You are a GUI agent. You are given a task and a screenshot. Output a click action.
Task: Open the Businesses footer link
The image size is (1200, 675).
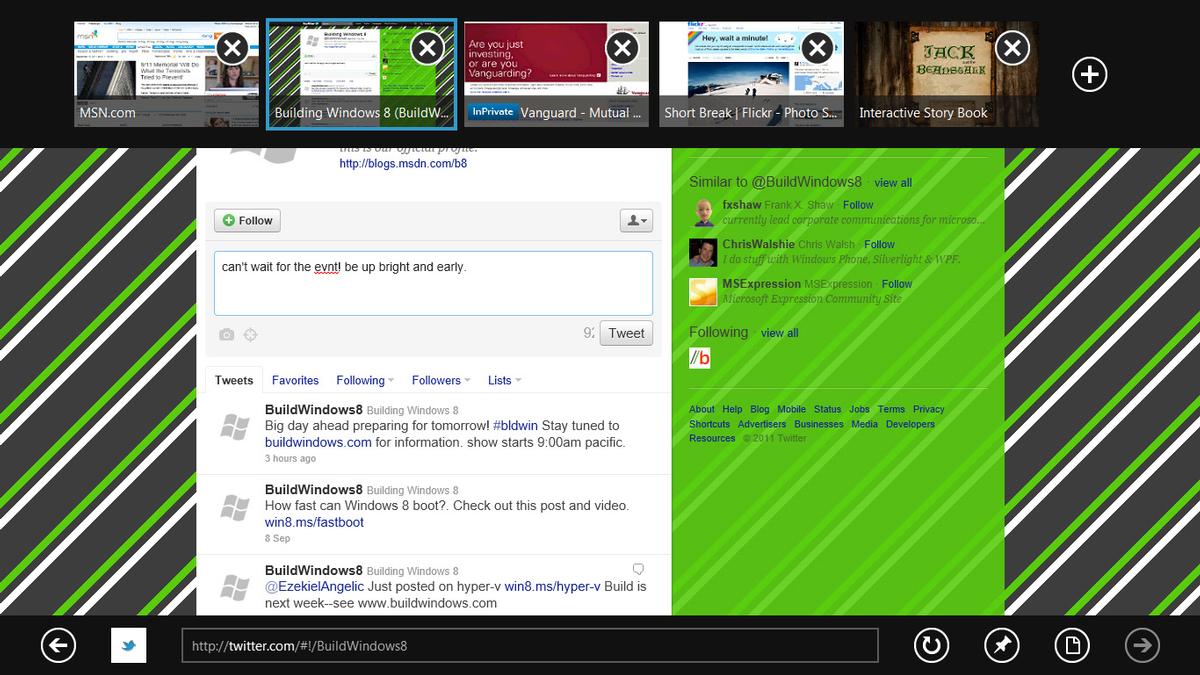click(x=819, y=424)
